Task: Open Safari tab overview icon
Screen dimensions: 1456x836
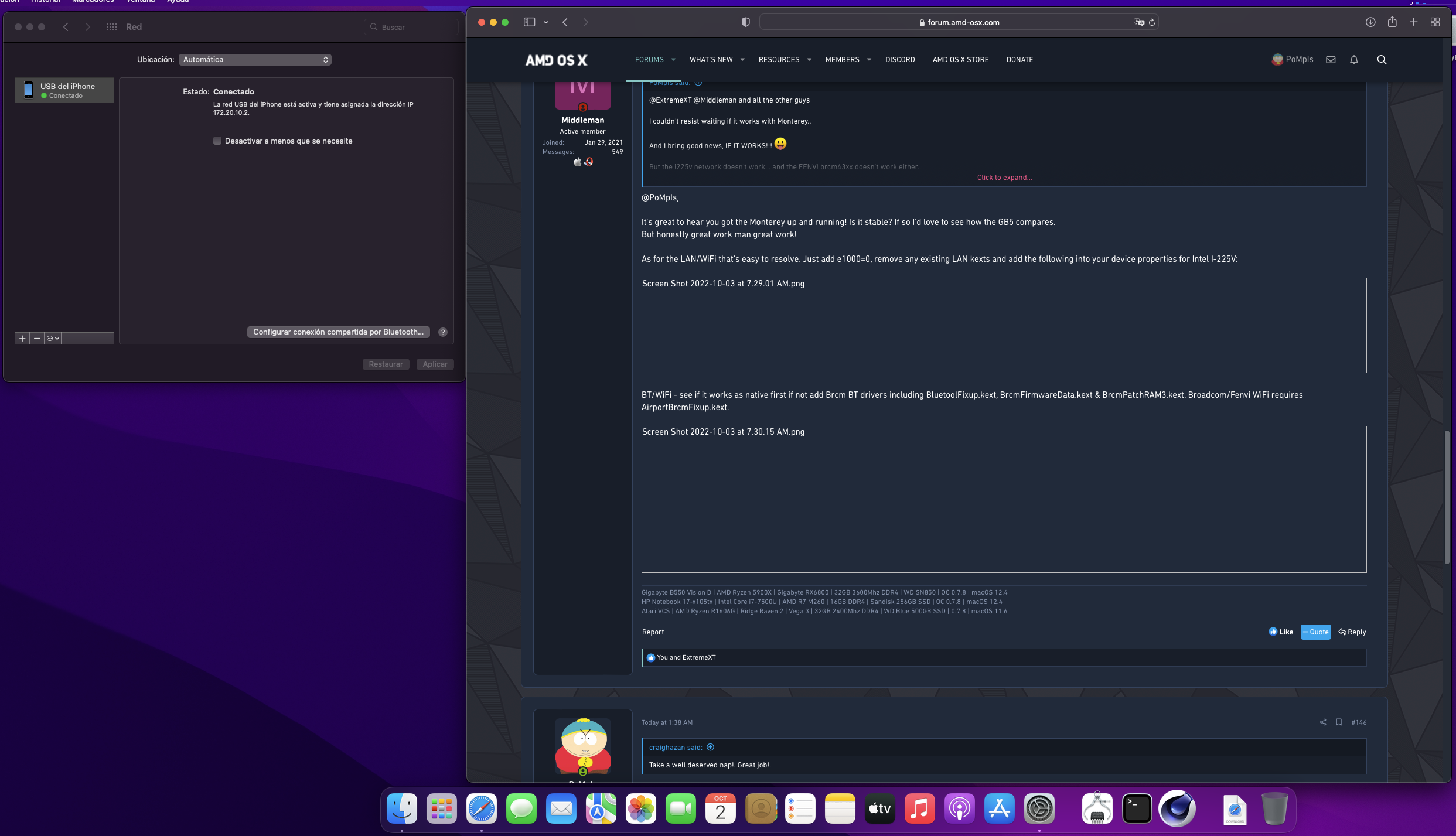Action: 1435,22
